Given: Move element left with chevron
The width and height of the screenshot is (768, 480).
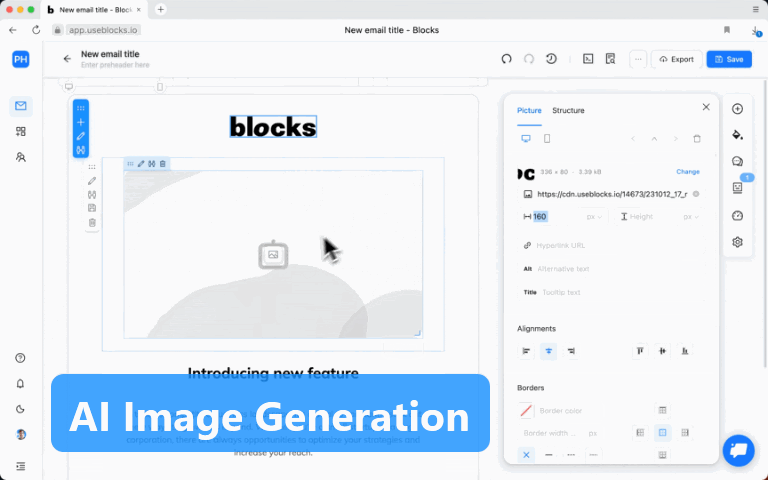Looking at the screenshot, I should coord(633,139).
